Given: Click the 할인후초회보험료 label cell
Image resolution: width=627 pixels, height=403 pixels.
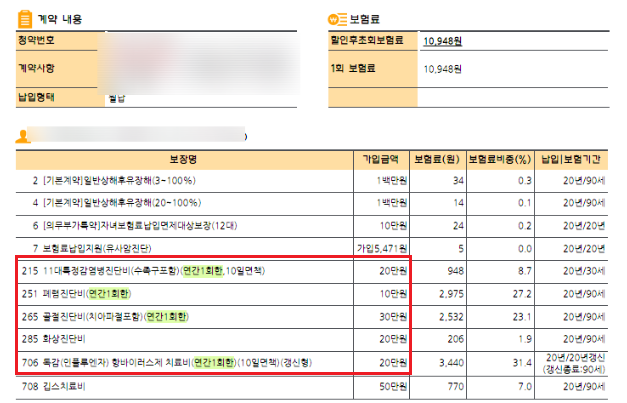Looking at the screenshot, I should click(373, 40).
